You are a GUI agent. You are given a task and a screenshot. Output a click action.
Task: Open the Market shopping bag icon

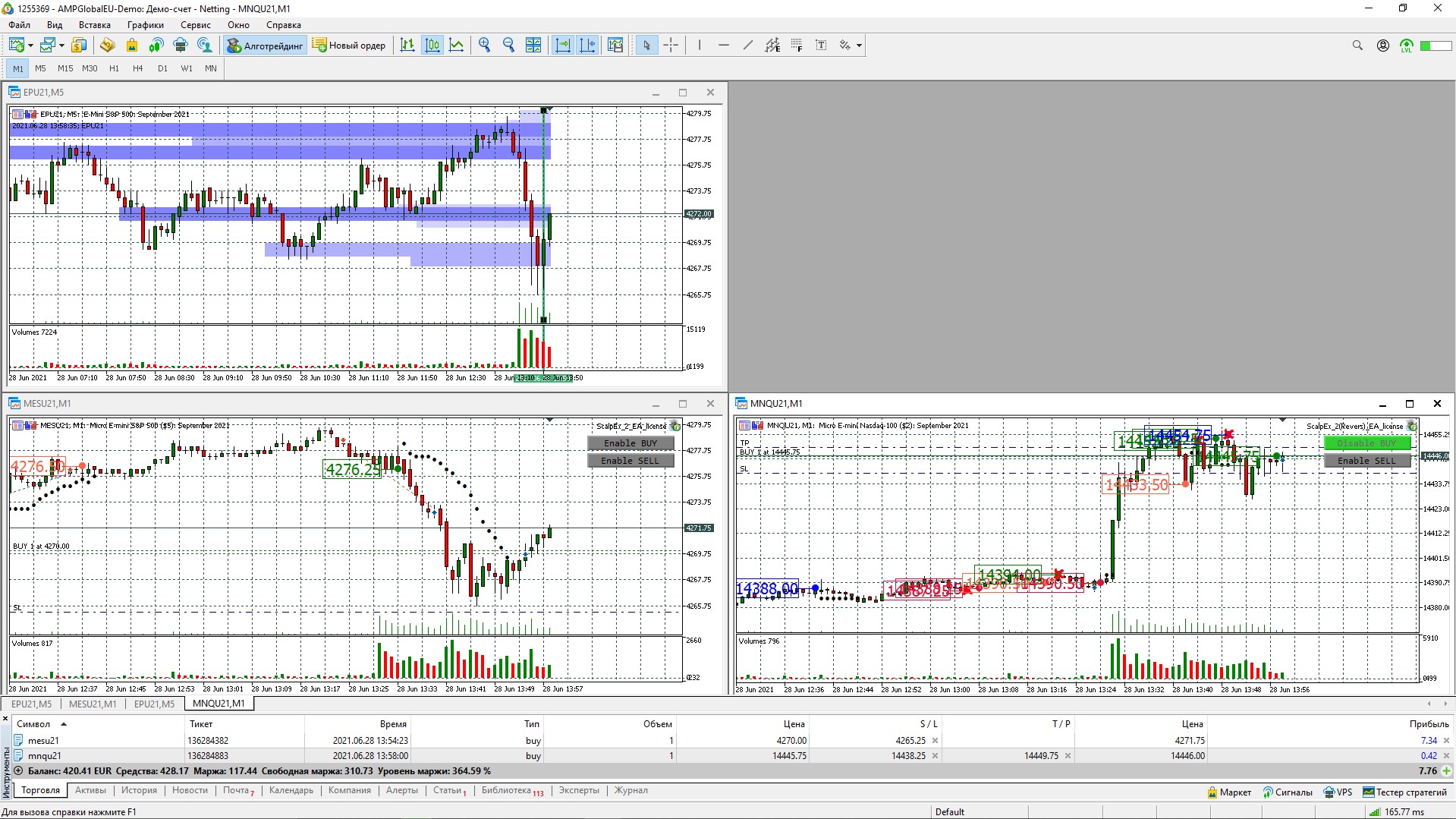coord(131,46)
